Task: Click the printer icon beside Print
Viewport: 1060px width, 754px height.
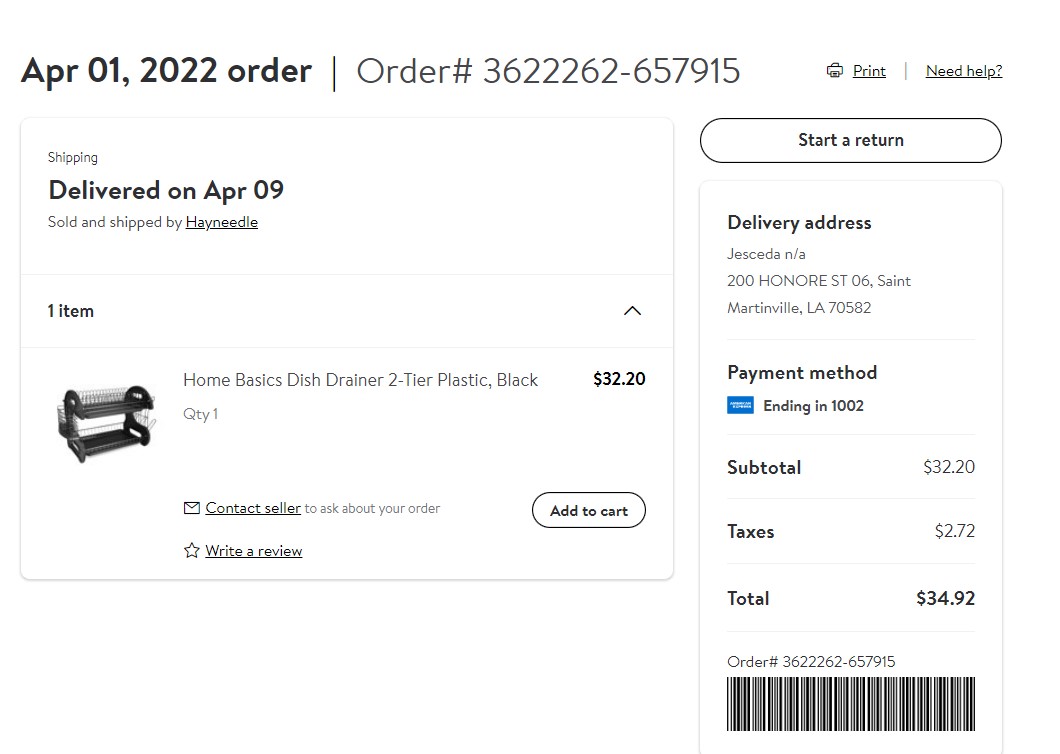Action: (x=835, y=70)
